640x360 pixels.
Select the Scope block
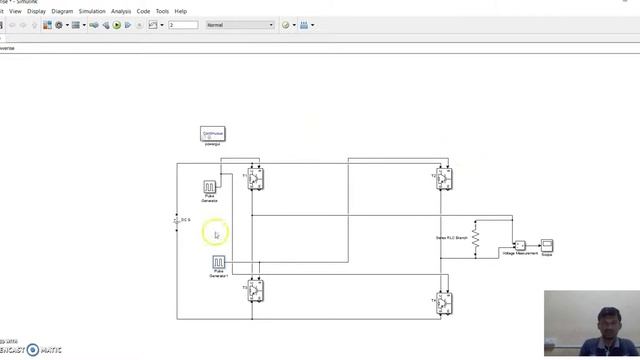pyautogui.click(x=547, y=245)
